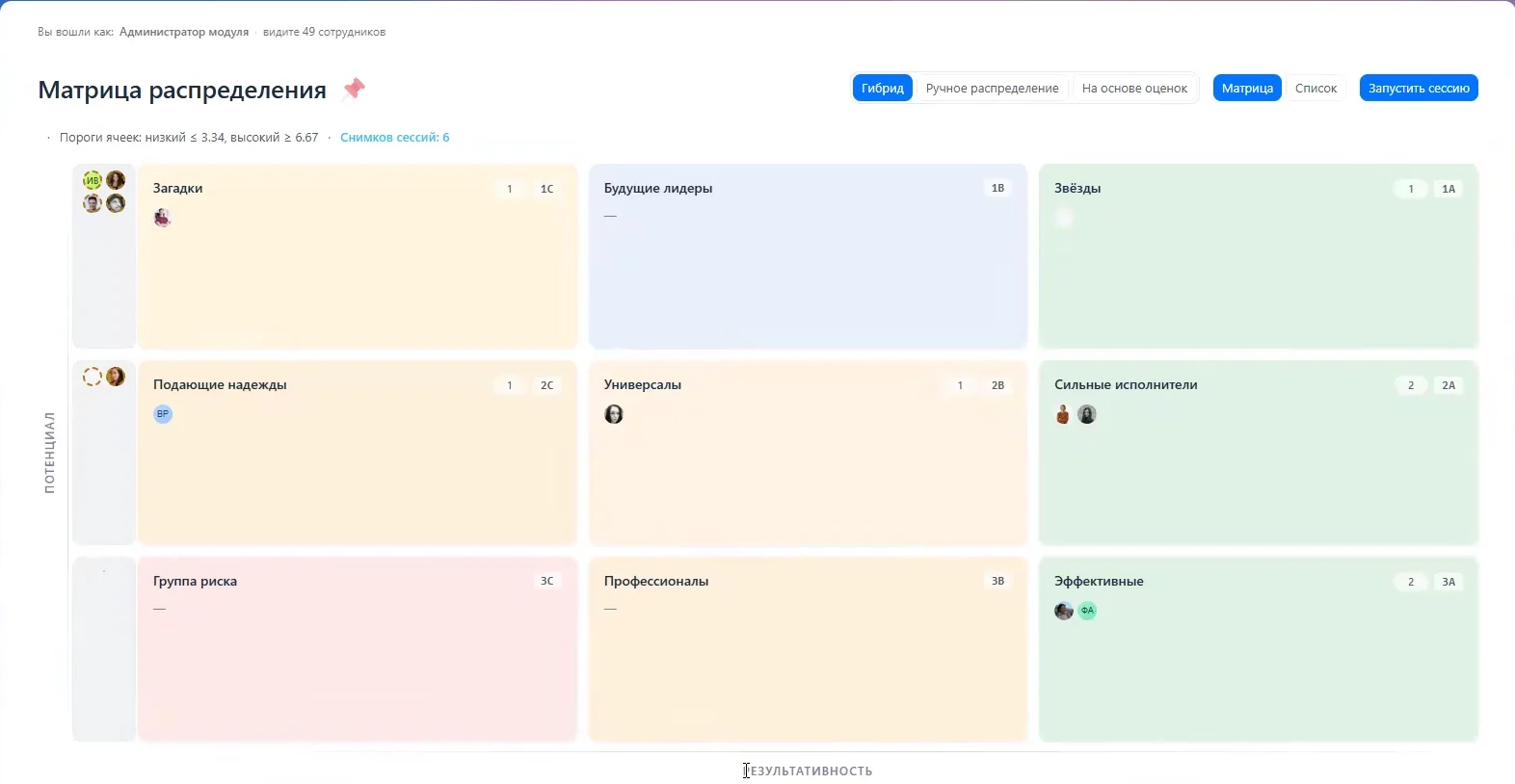The image size is (1515, 784).
Task: Click the 3B badge in Профессионалы
Action: (x=997, y=582)
